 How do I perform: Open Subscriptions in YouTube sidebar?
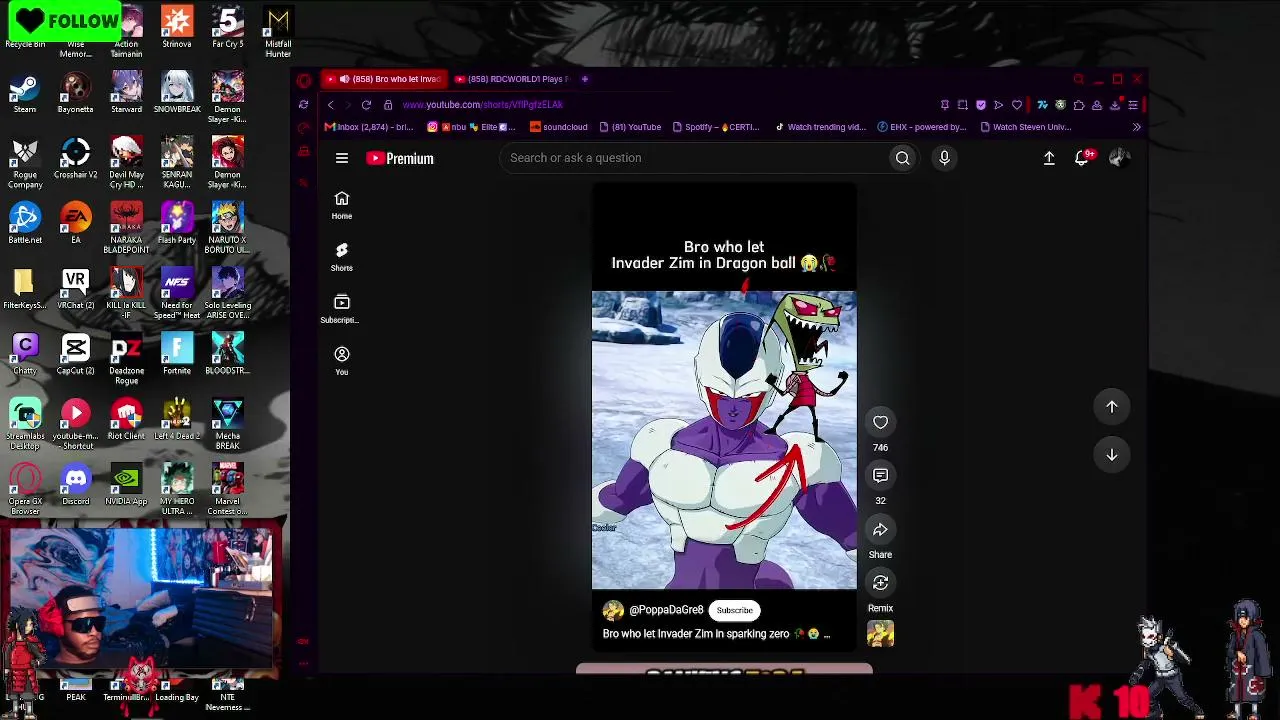pyautogui.click(x=342, y=309)
